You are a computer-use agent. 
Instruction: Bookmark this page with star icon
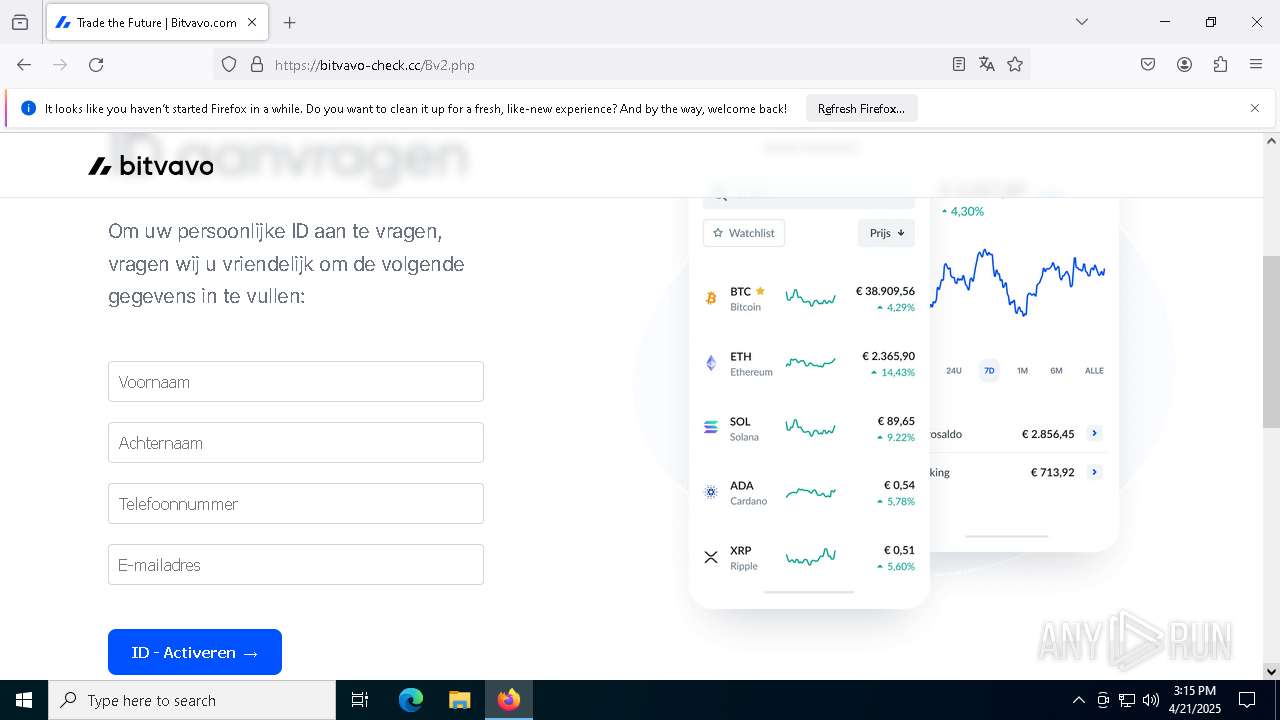1015,64
